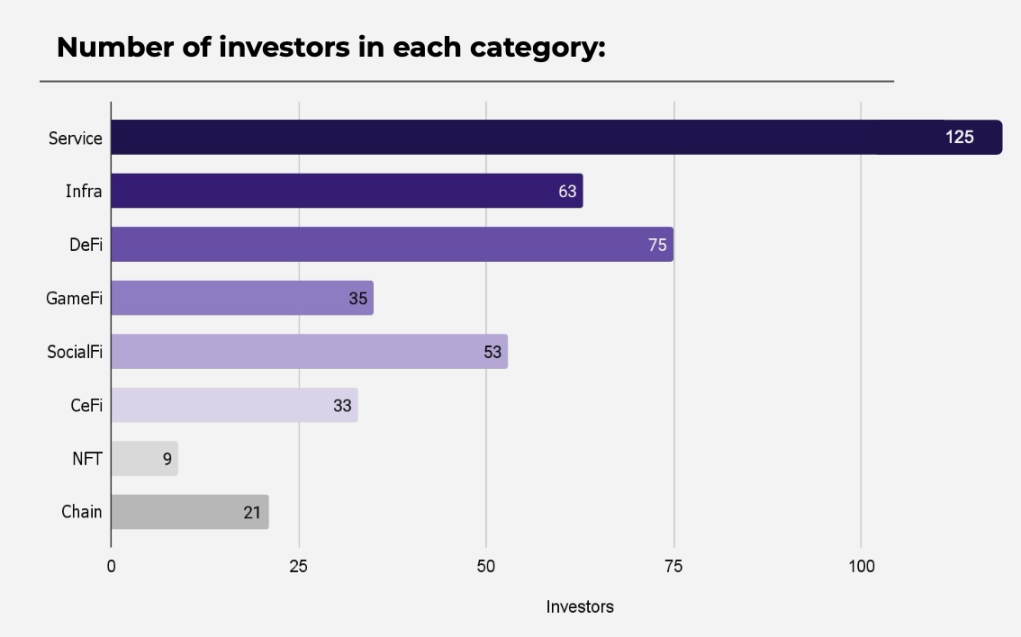1021x637 pixels.
Task: Click the DeFi category label
Action: pyautogui.click(x=86, y=244)
